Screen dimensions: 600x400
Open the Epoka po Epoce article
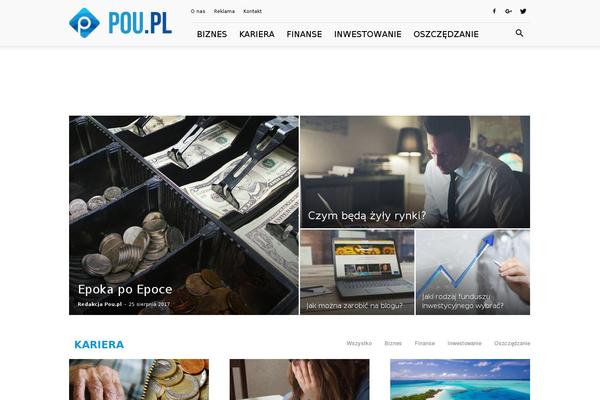click(125, 289)
